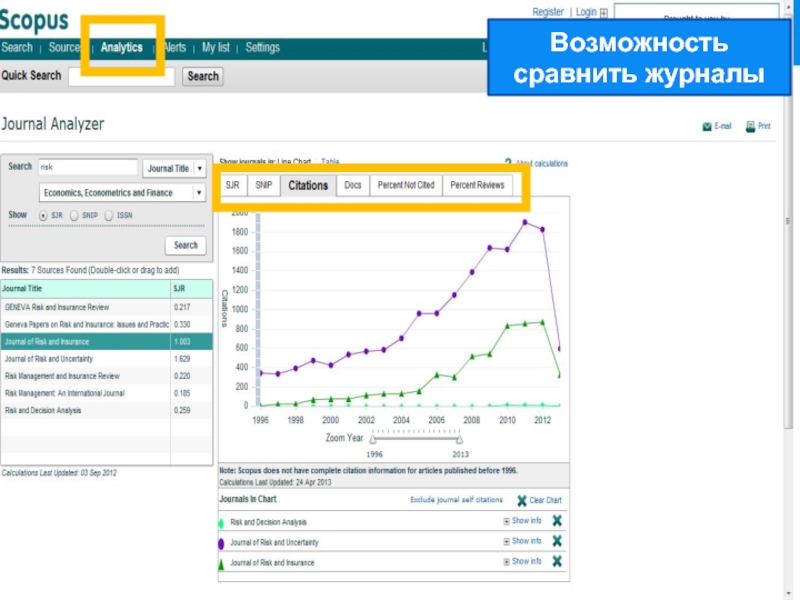
Task: Click Exclude journal self citations link
Action: point(456,500)
